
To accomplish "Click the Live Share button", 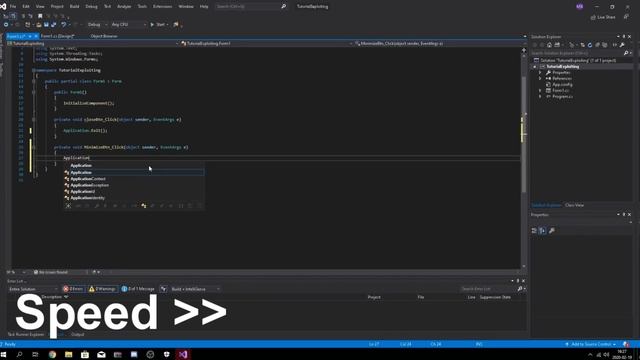I will coord(603,17).
